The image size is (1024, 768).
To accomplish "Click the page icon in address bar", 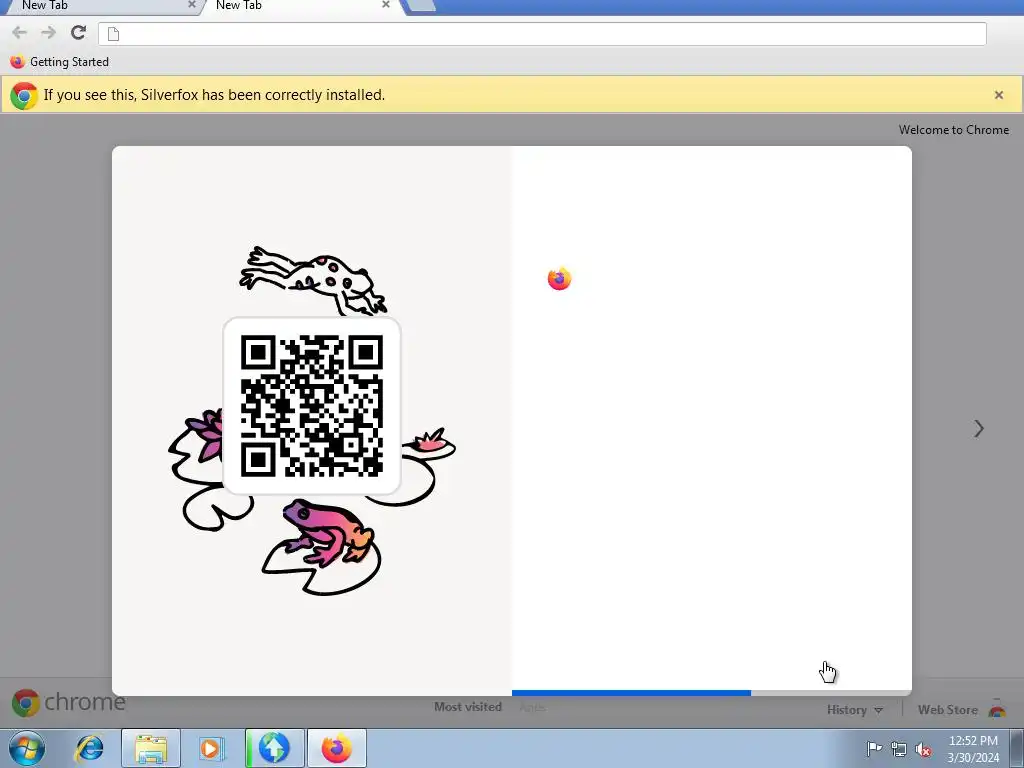I will pos(113,34).
